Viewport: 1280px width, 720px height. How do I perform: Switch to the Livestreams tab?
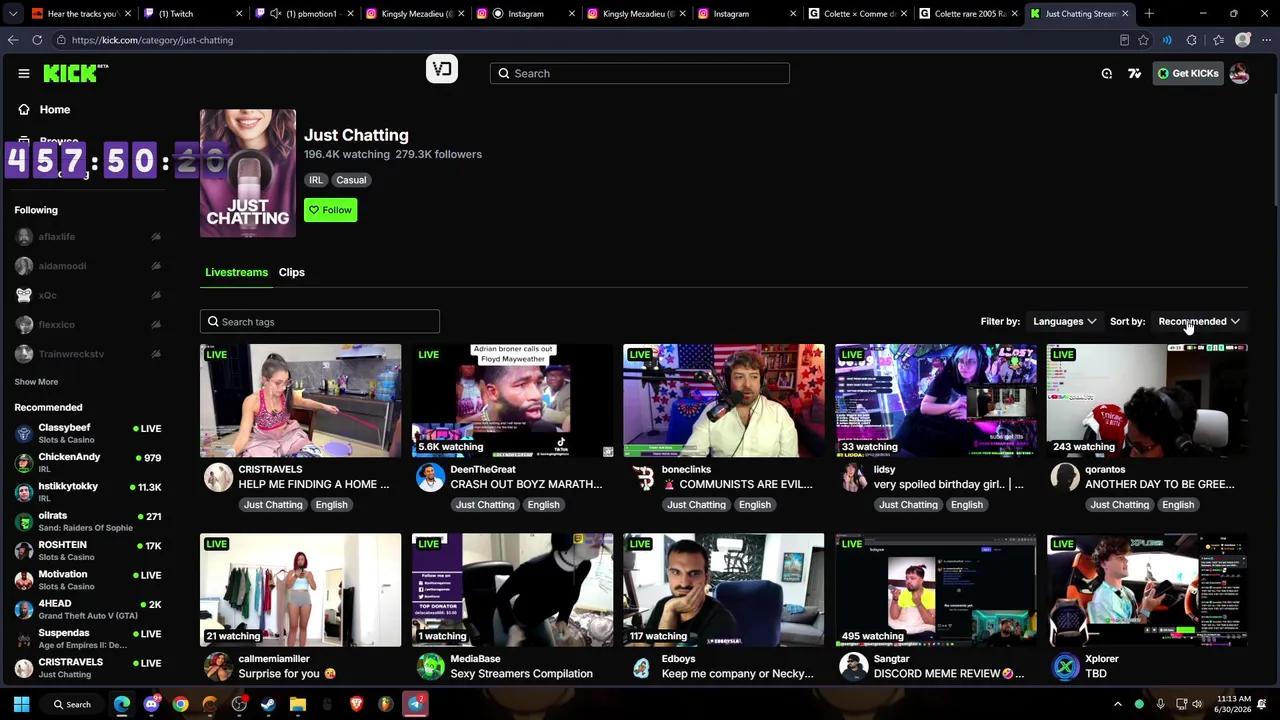(x=236, y=272)
